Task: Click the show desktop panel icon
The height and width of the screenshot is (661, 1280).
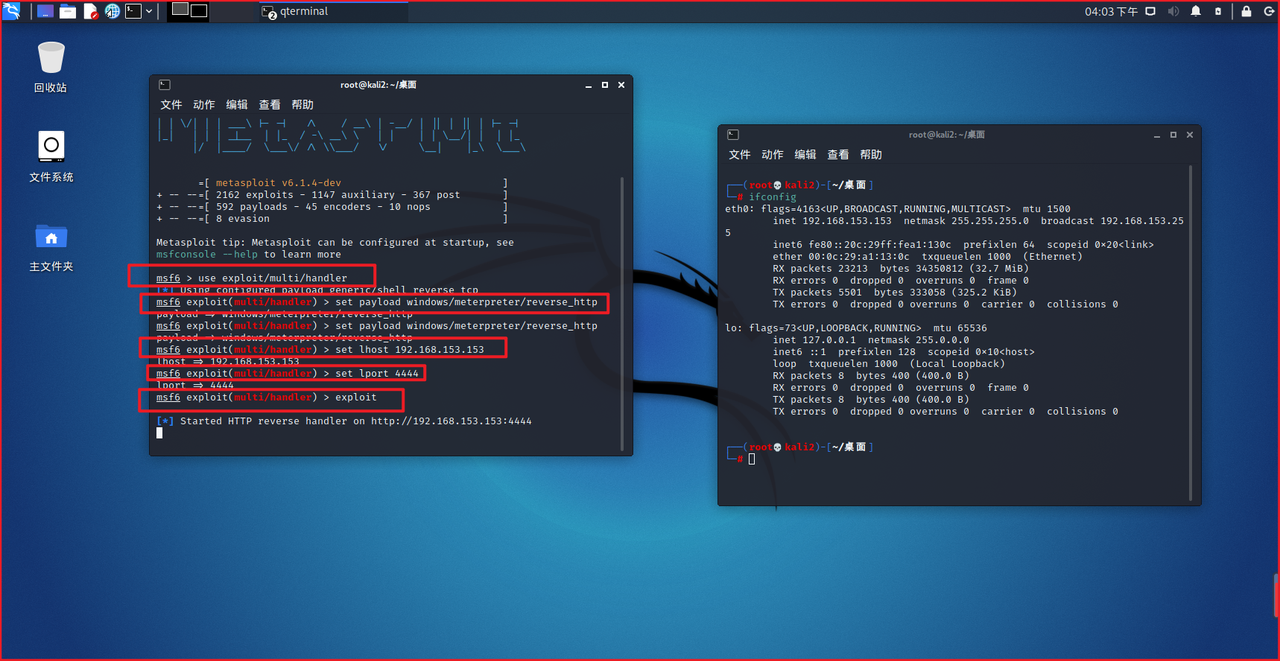Action: [46, 12]
